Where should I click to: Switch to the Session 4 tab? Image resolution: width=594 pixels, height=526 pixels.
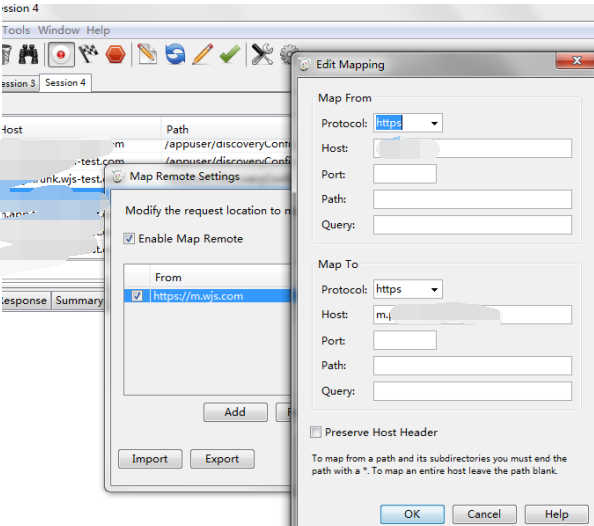click(65, 83)
